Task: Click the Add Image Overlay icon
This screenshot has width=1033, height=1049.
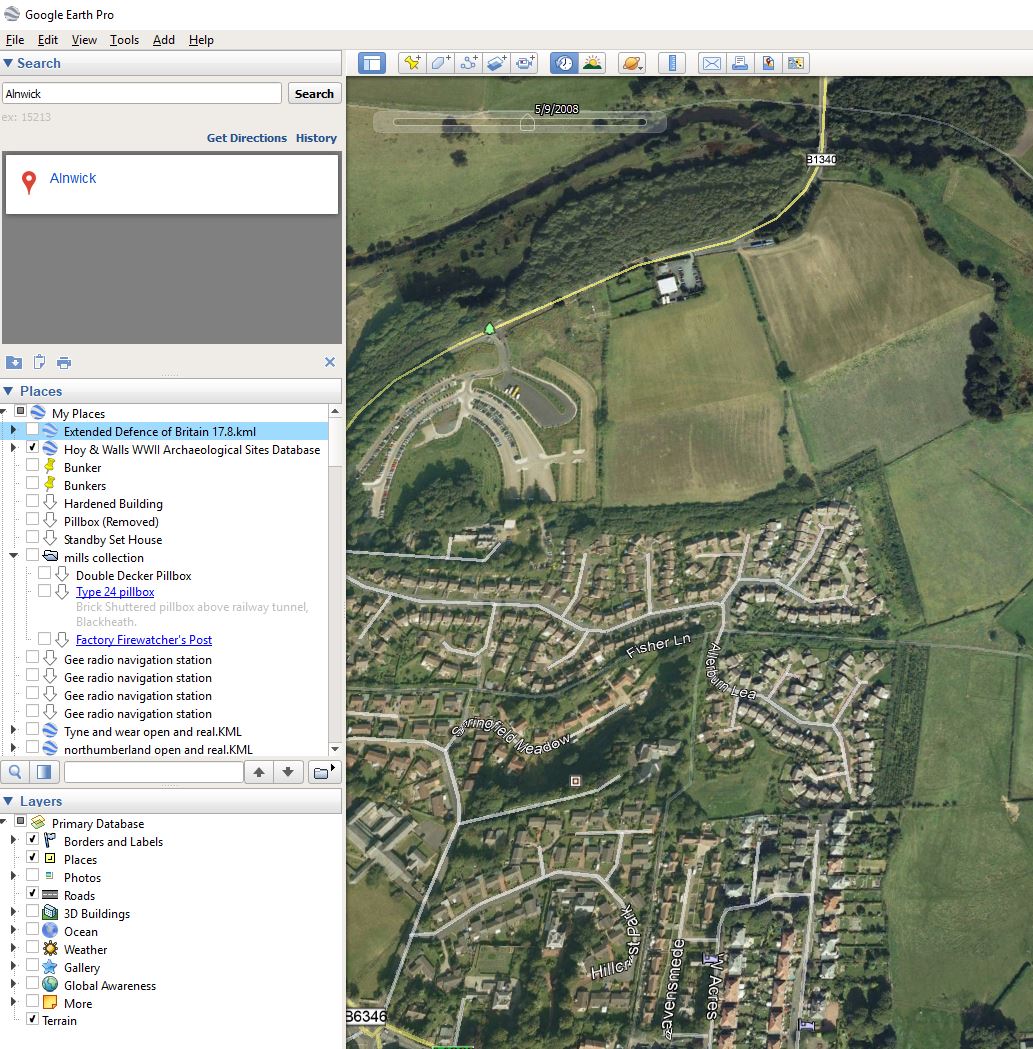Action: [x=497, y=63]
